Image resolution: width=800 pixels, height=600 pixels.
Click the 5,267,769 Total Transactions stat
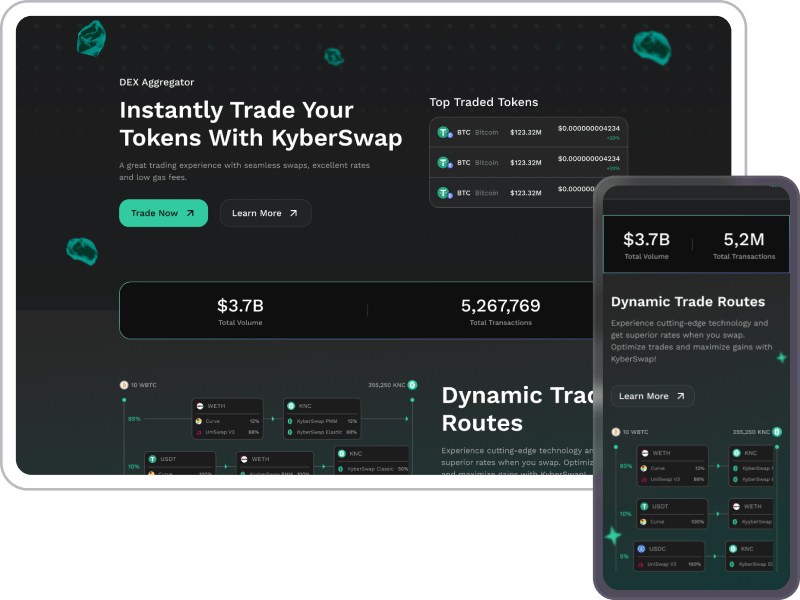(x=500, y=310)
